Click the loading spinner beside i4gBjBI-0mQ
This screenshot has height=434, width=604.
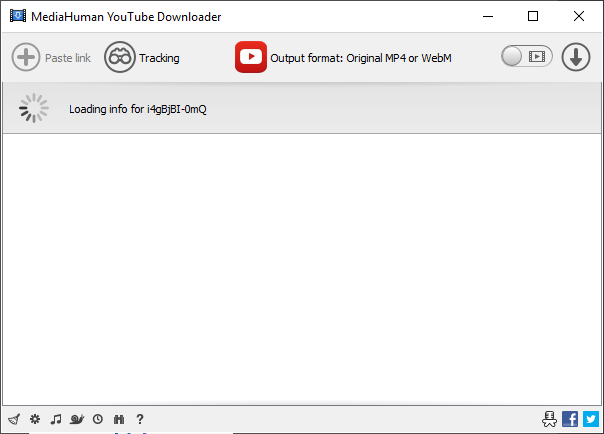[34, 108]
